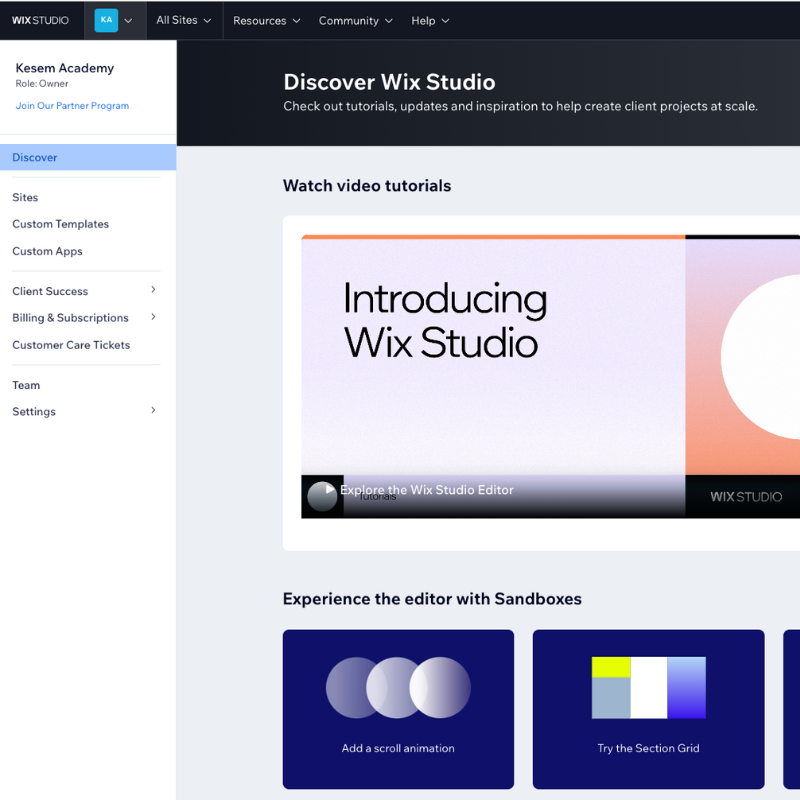This screenshot has width=800, height=800.
Task: Open the All Sites dropdown
Action: click(x=184, y=20)
